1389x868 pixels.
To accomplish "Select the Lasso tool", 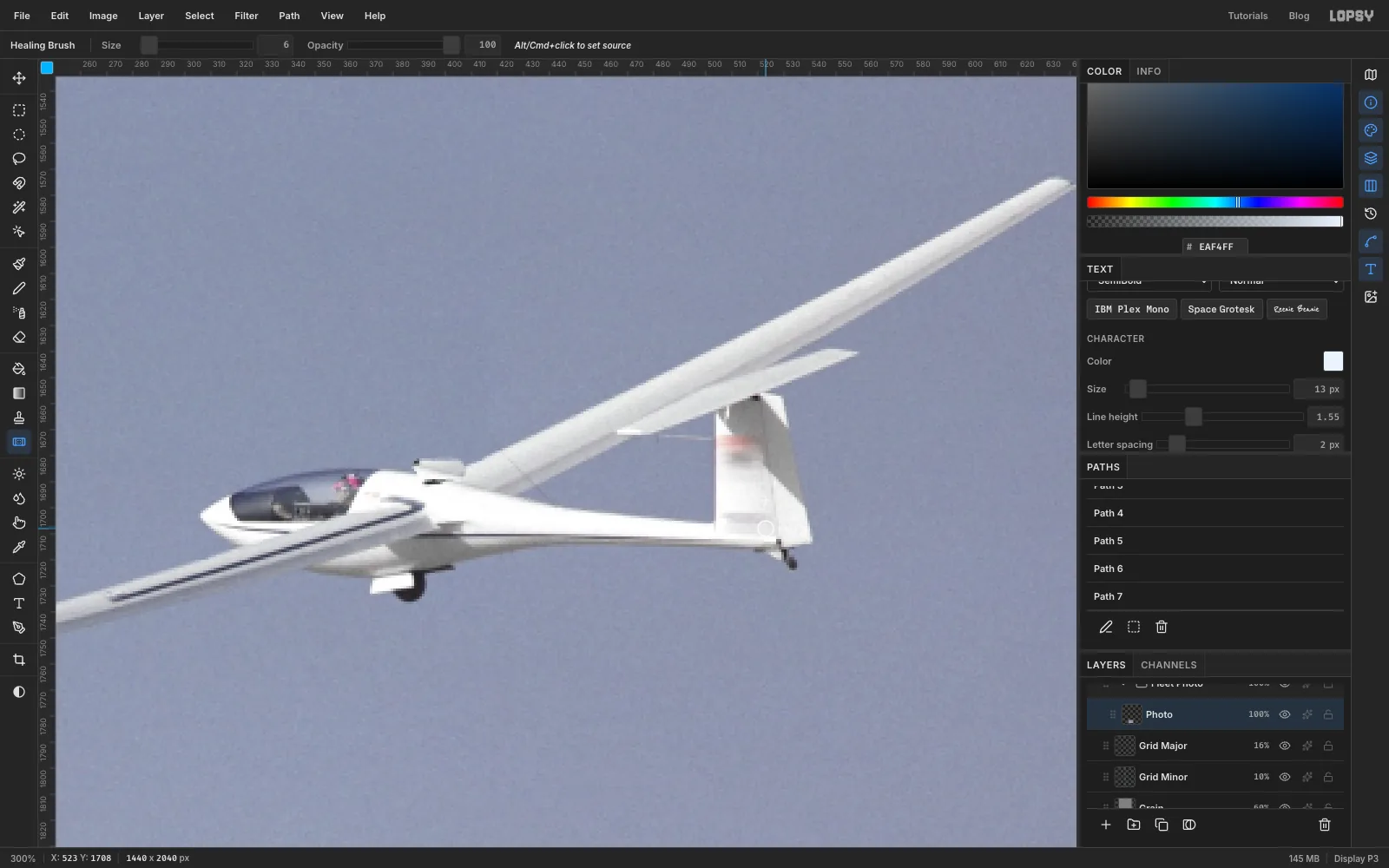I will click(19, 159).
